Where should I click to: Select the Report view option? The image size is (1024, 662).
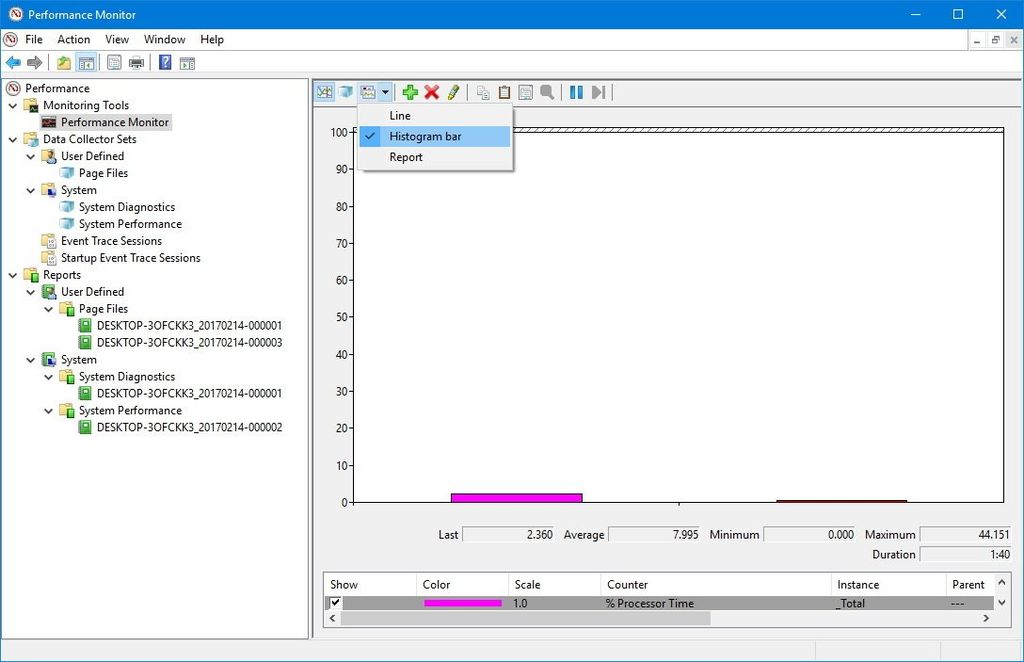click(405, 157)
